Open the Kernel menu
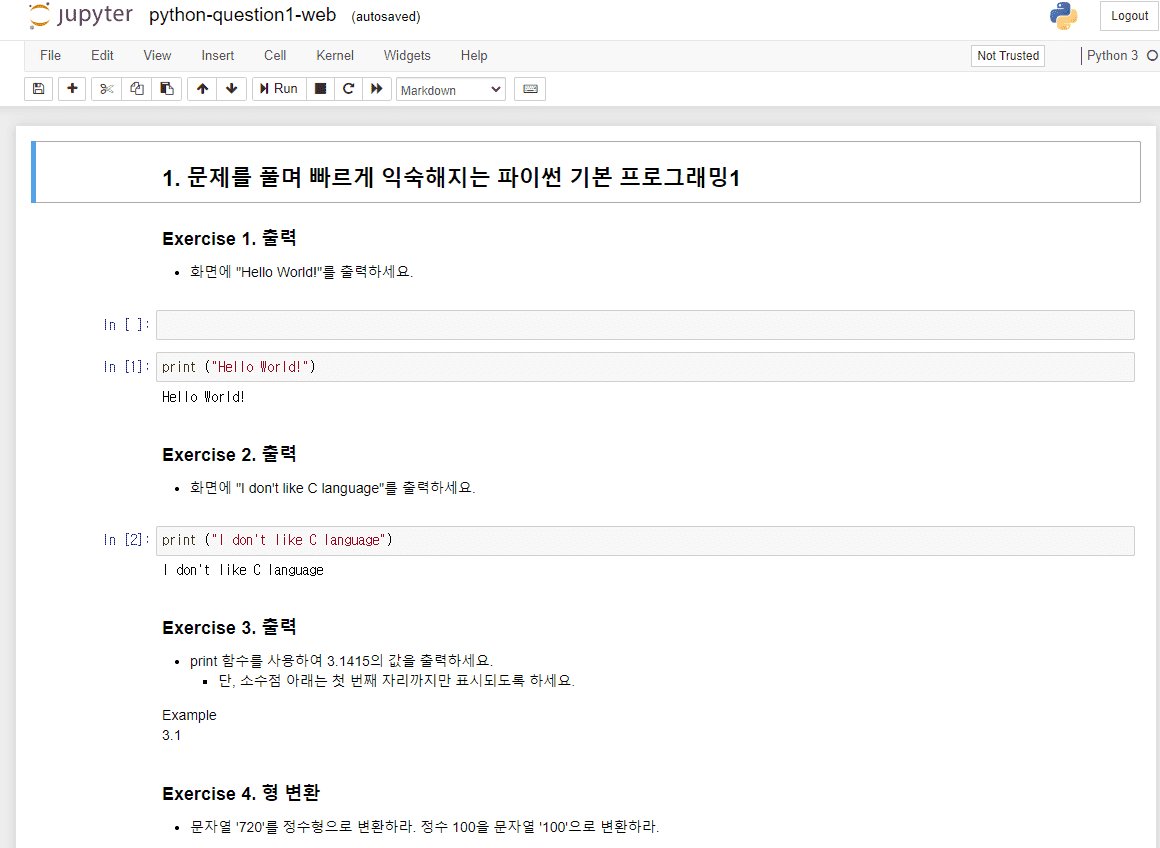 pos(334,55)
